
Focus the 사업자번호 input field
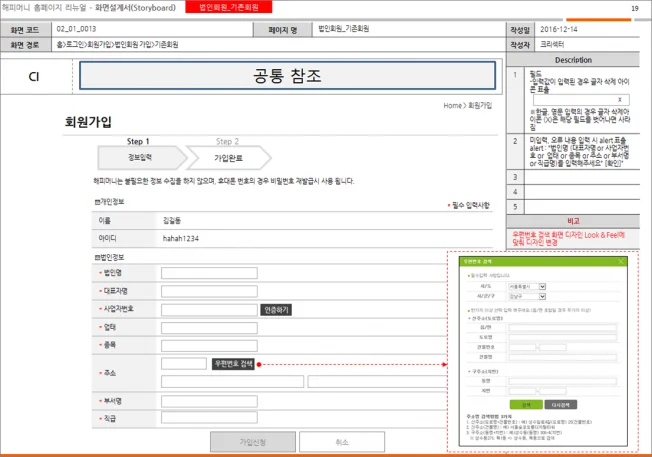[x=209, y=310]
